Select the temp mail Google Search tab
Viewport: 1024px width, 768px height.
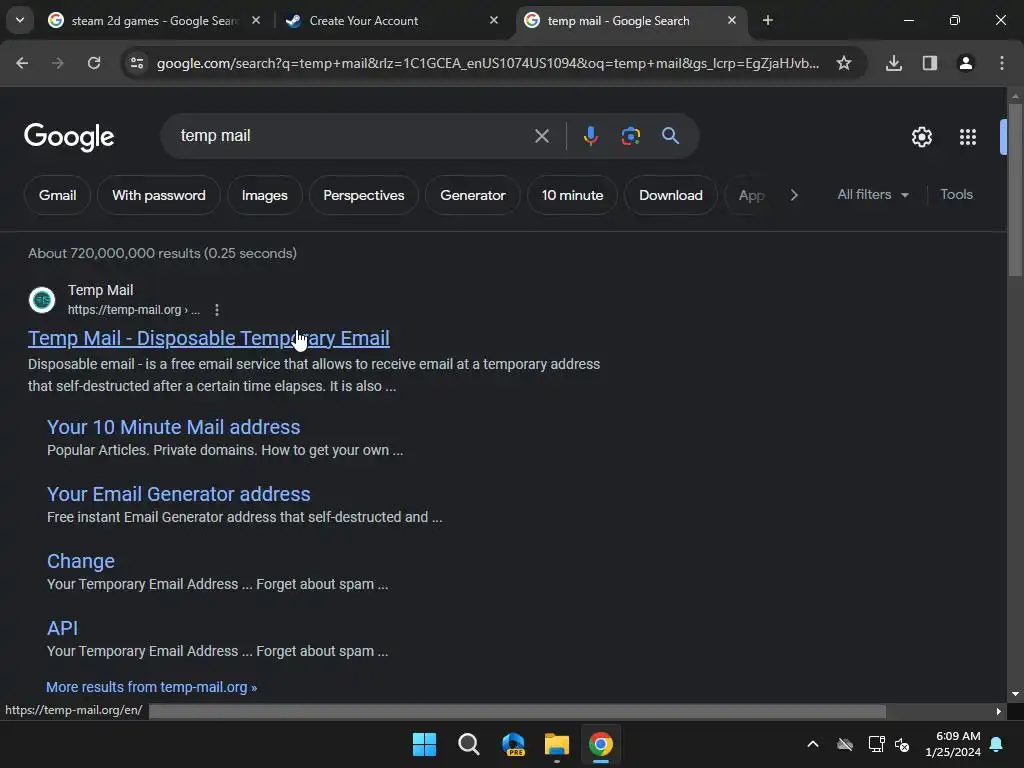click(x=630, y=20)
